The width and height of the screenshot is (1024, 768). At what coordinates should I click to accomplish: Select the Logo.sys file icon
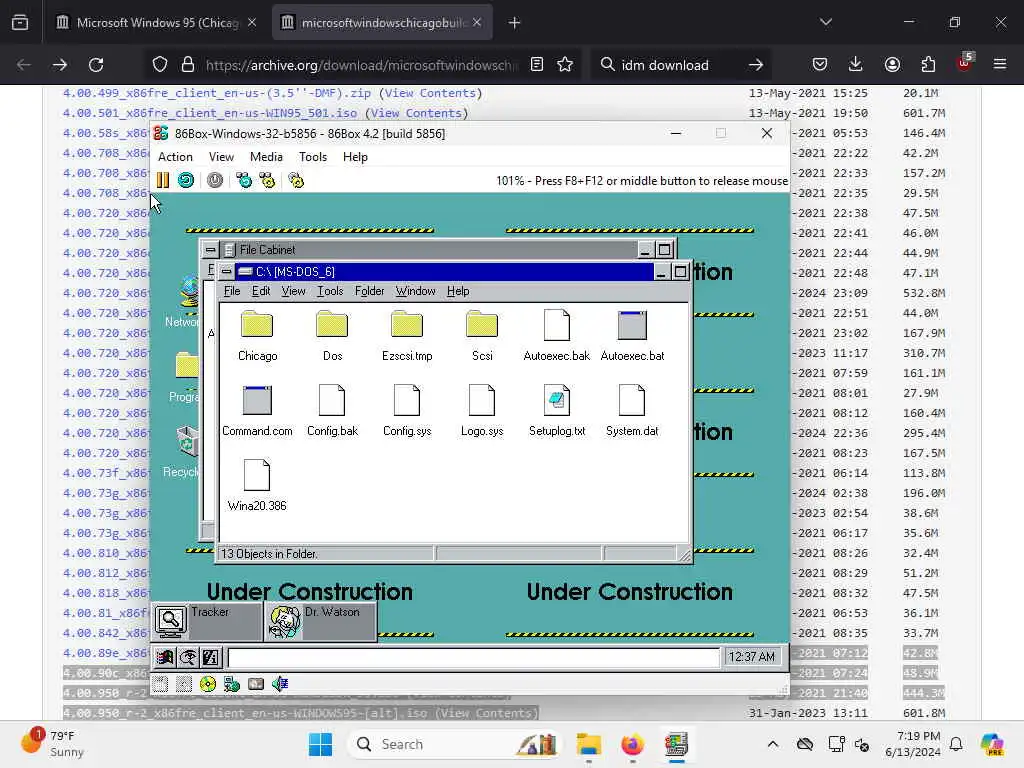(x=482, y=400)
